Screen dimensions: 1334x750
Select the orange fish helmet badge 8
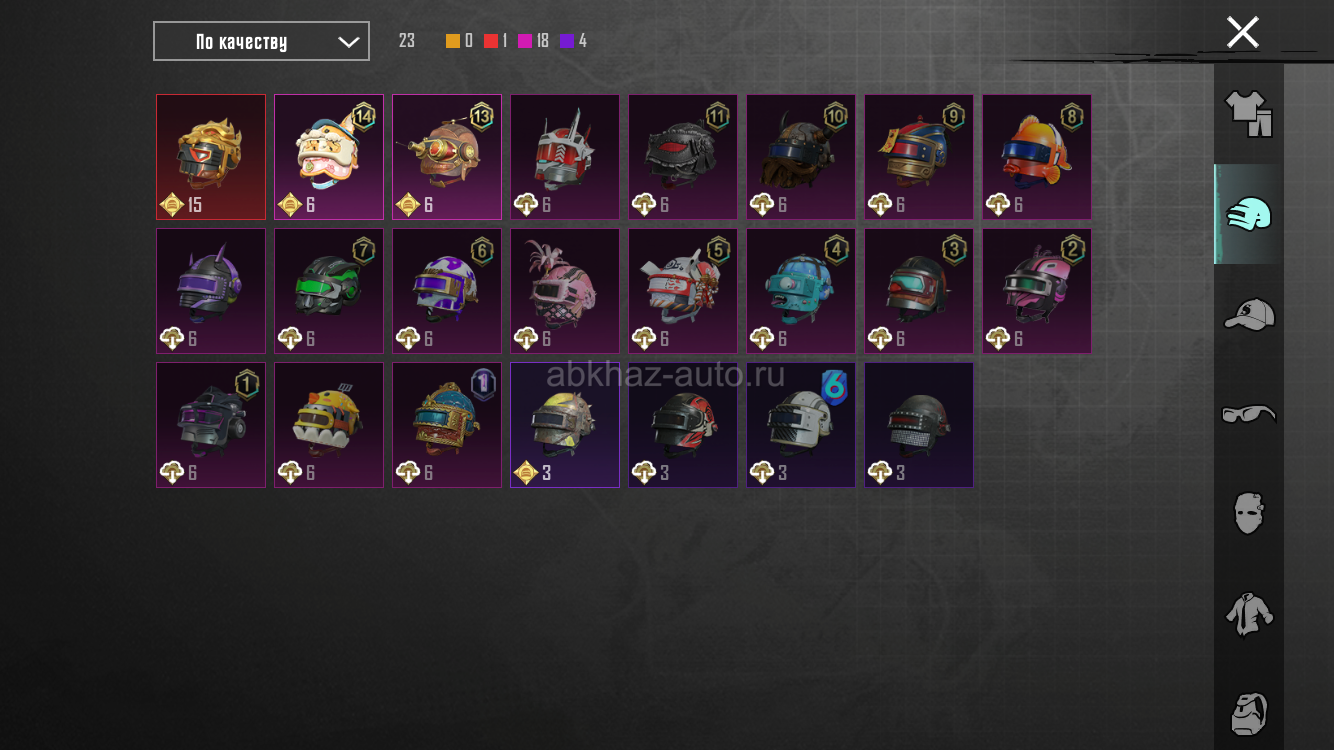(1037, 157)
